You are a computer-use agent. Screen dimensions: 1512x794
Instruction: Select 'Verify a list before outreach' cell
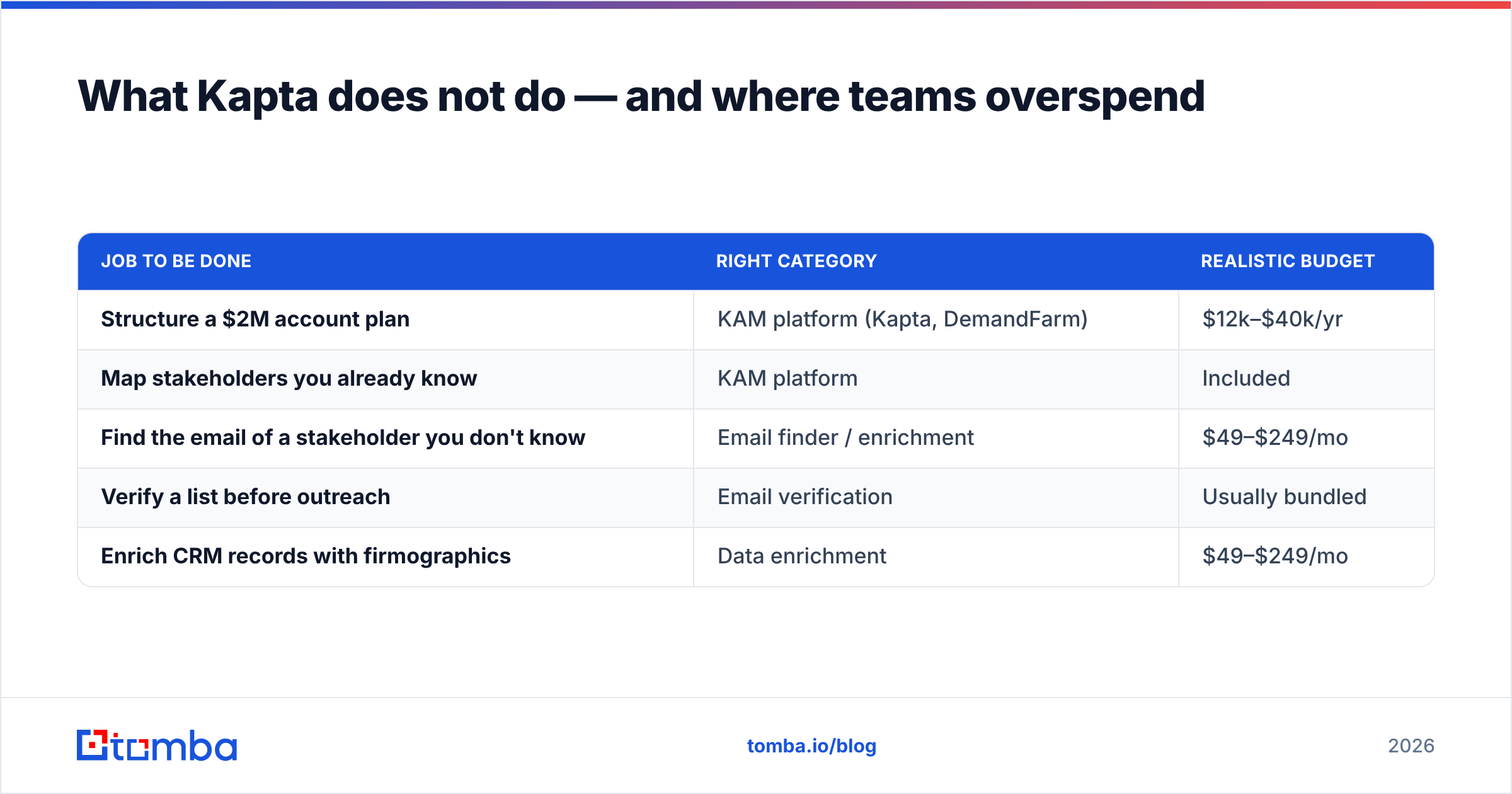pyautogui.click(x=386, y=497)
